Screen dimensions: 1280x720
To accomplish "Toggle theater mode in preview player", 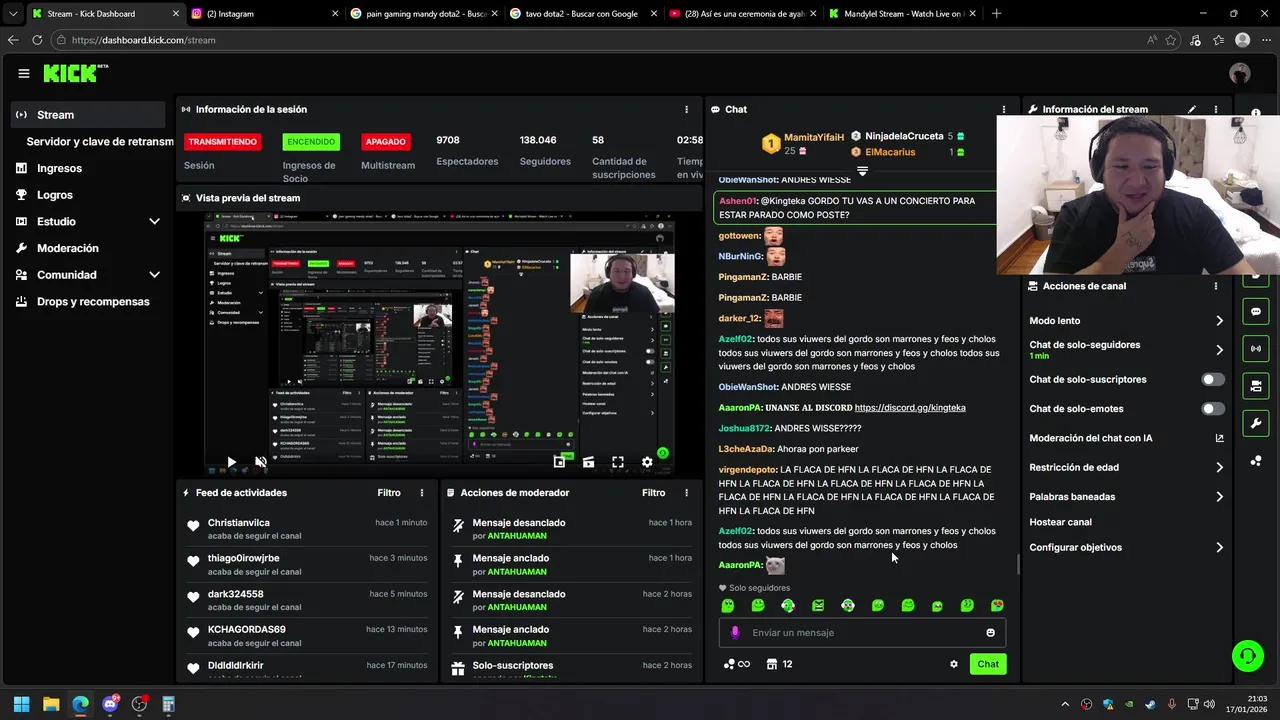I will (x=588, y=462).
